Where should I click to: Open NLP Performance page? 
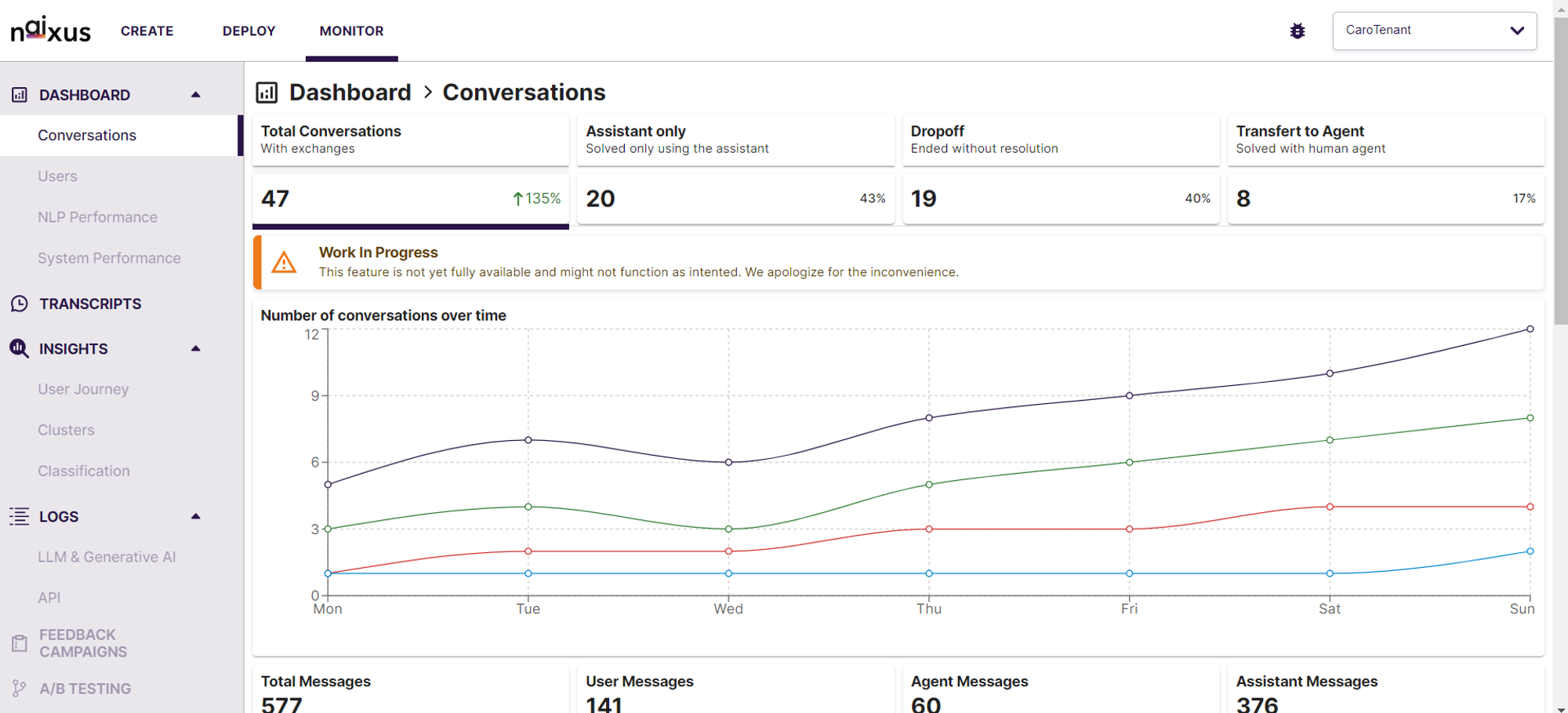98,217
